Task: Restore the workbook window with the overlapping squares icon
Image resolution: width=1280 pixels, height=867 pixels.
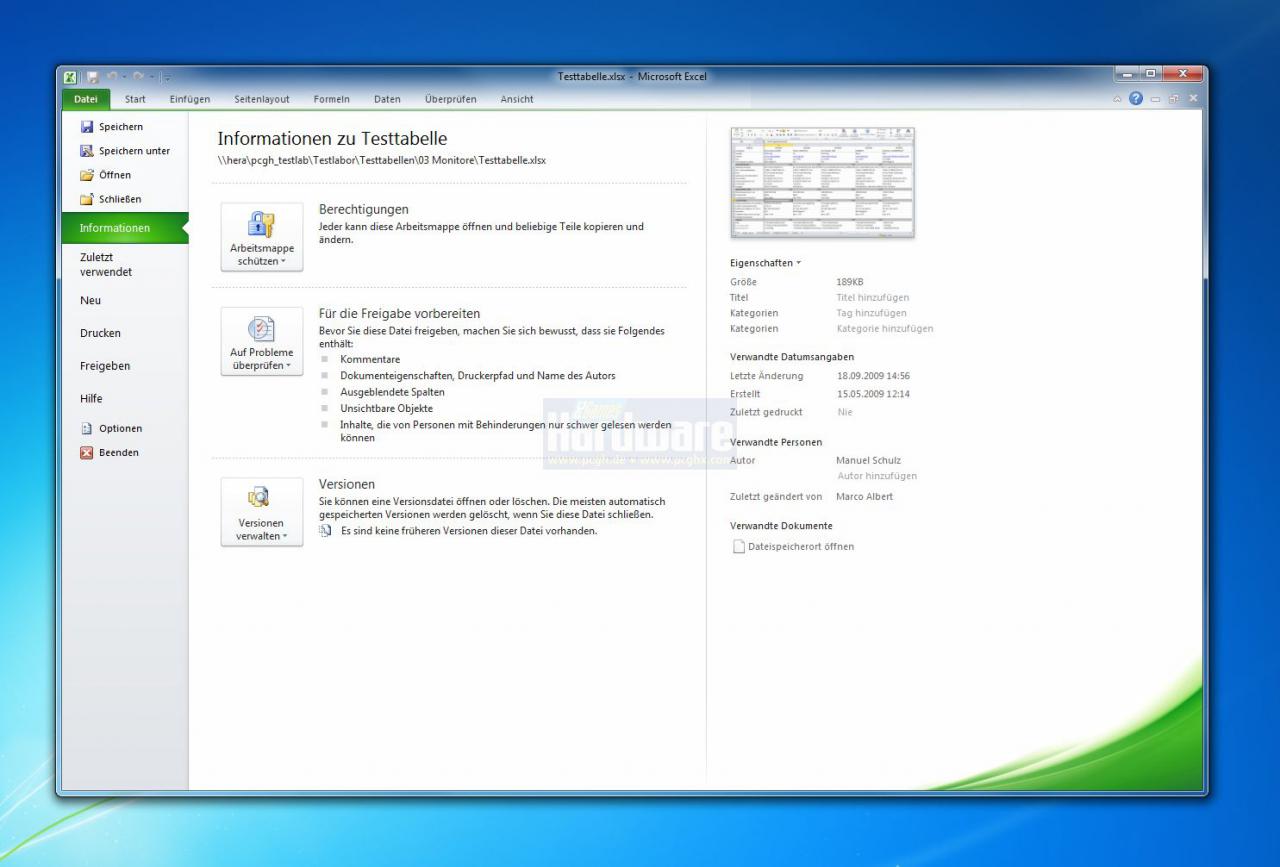Action: 1175,99
